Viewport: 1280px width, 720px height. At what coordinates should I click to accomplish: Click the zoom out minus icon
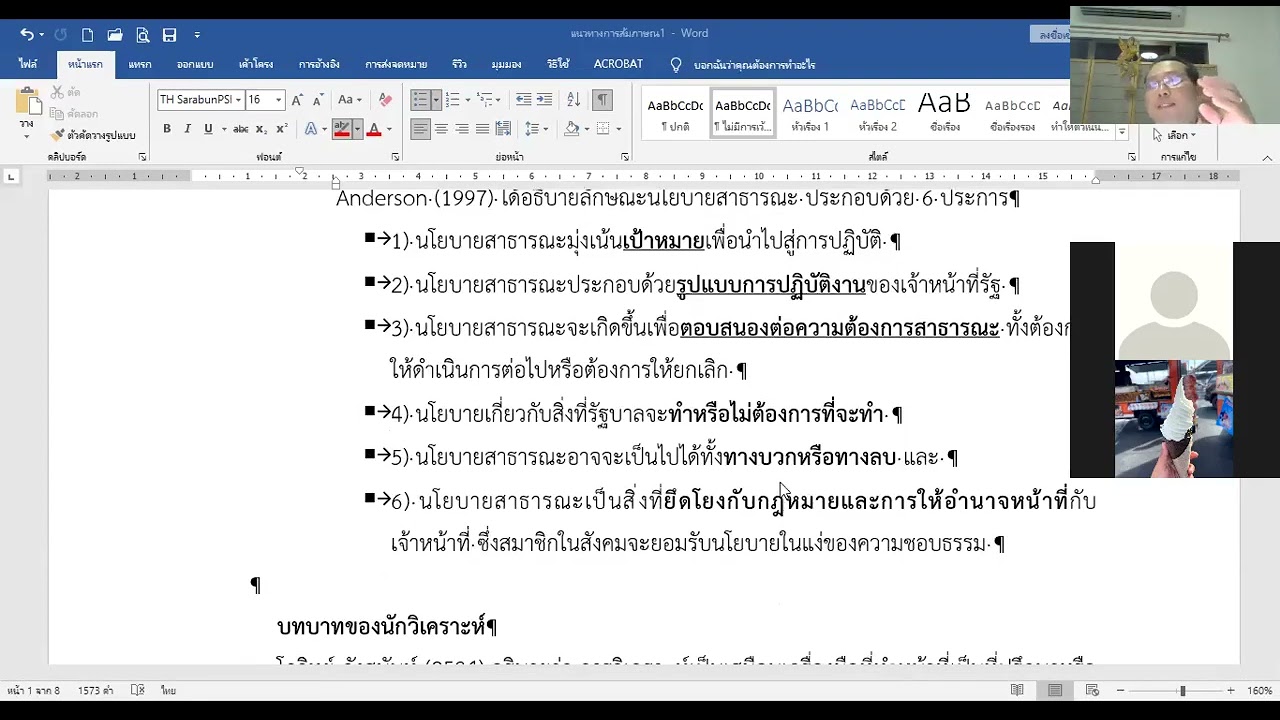[x=1121, y=690]
